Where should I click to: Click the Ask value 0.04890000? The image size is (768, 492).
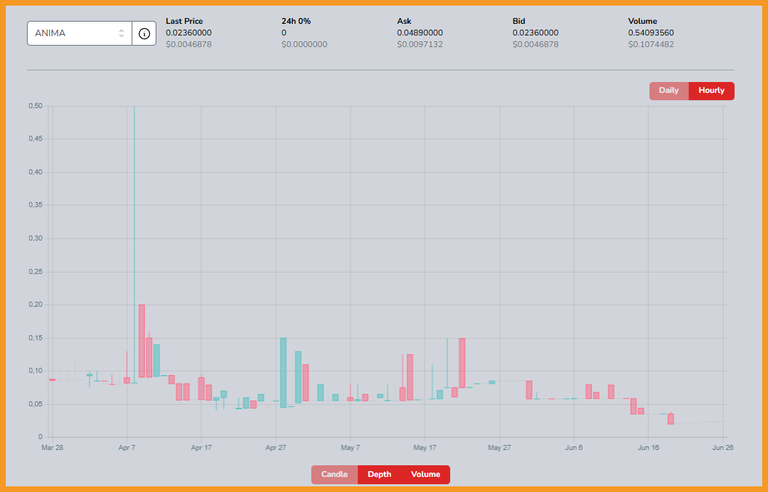(420, 33)
